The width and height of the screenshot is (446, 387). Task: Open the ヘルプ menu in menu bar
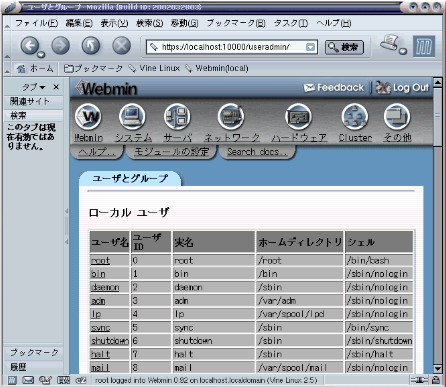tap(334, 23)
